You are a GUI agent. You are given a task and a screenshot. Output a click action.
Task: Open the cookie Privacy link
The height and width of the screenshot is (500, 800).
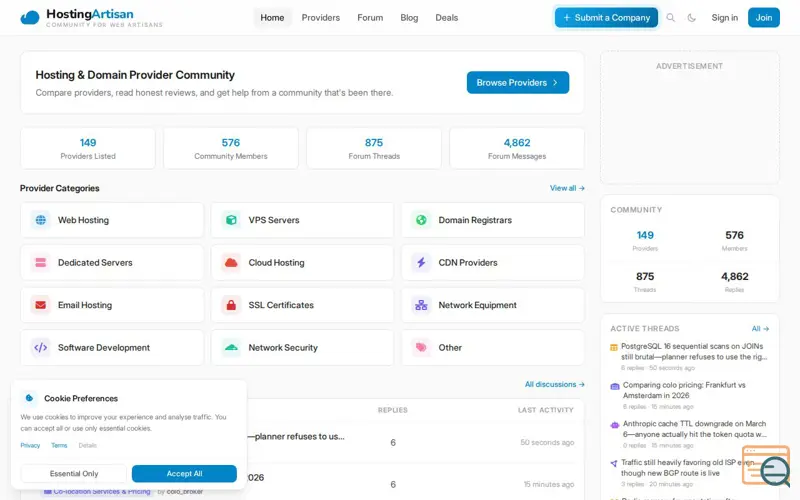30,445
